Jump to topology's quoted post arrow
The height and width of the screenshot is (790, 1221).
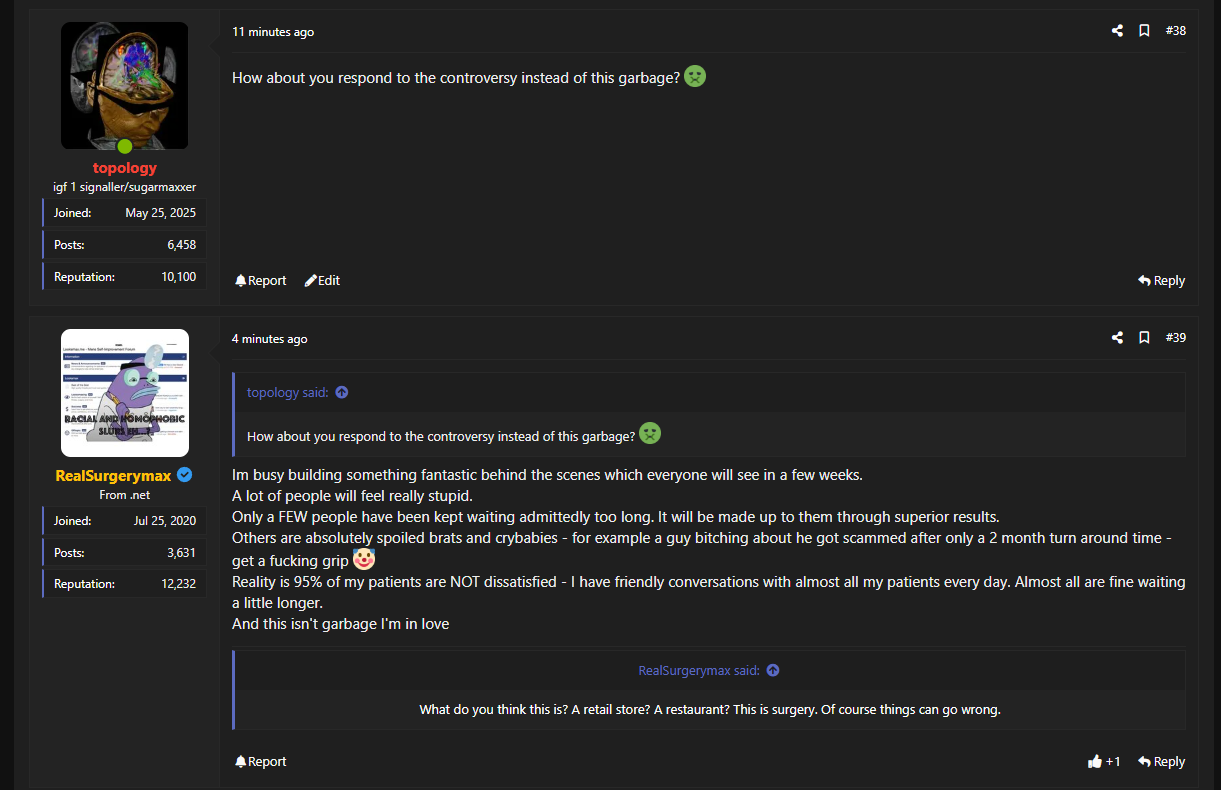point(342,392)
